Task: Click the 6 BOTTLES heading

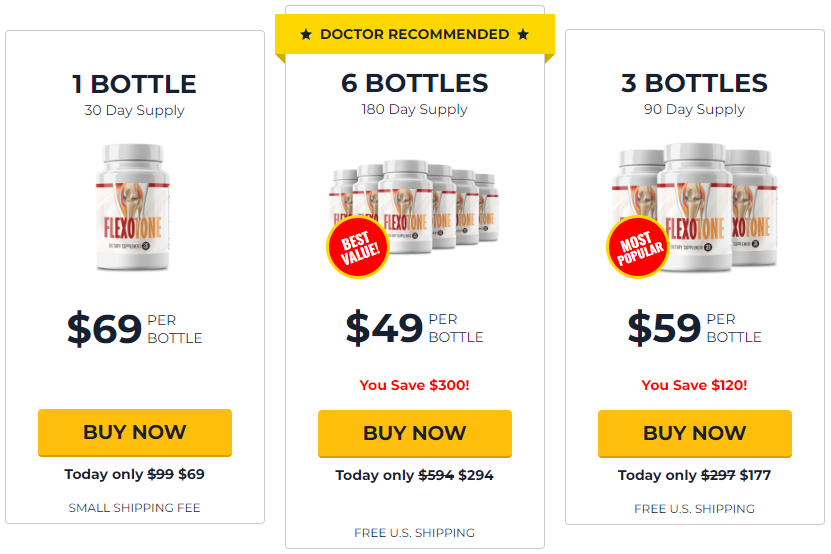Action: click(414, 83)
